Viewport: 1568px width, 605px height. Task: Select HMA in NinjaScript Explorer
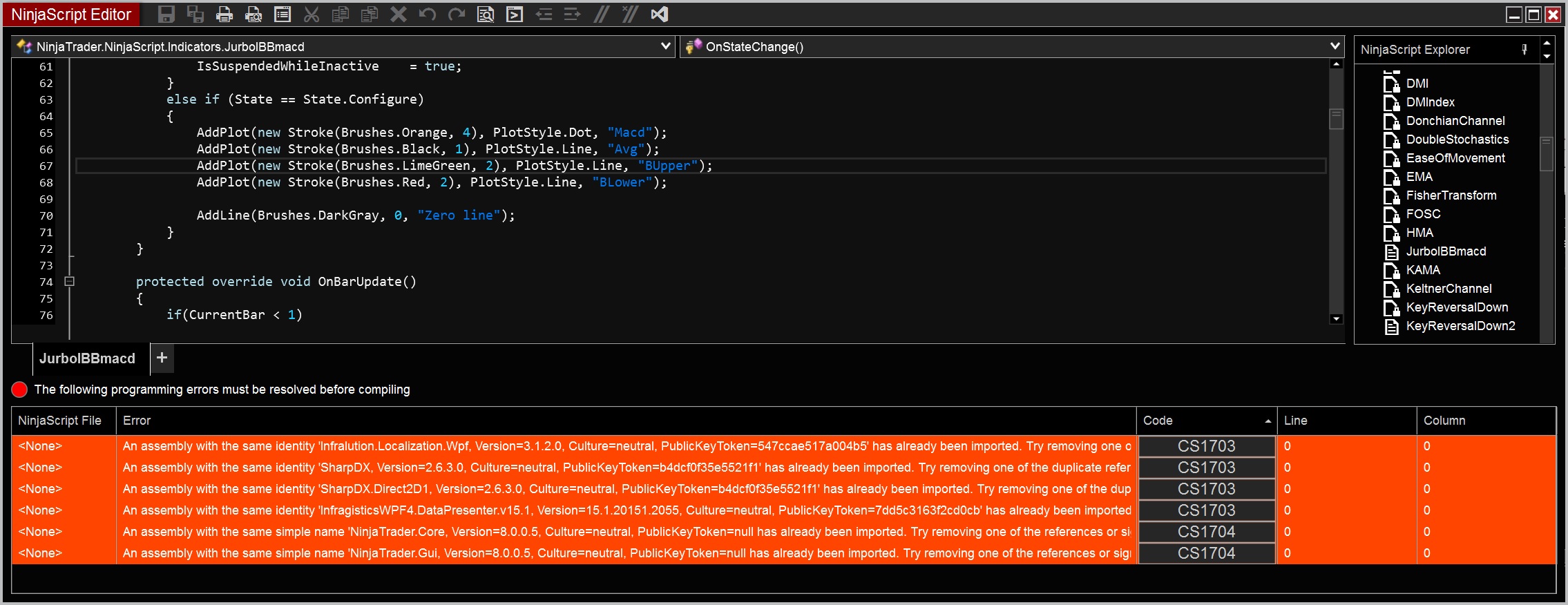tap(1419, 233)
